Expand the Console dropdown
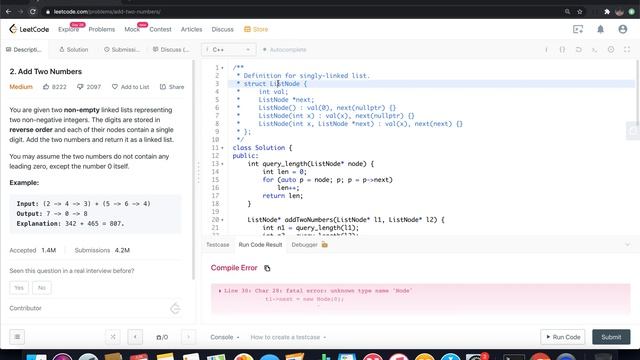The image size is (640, 360). tap(224, 337)
